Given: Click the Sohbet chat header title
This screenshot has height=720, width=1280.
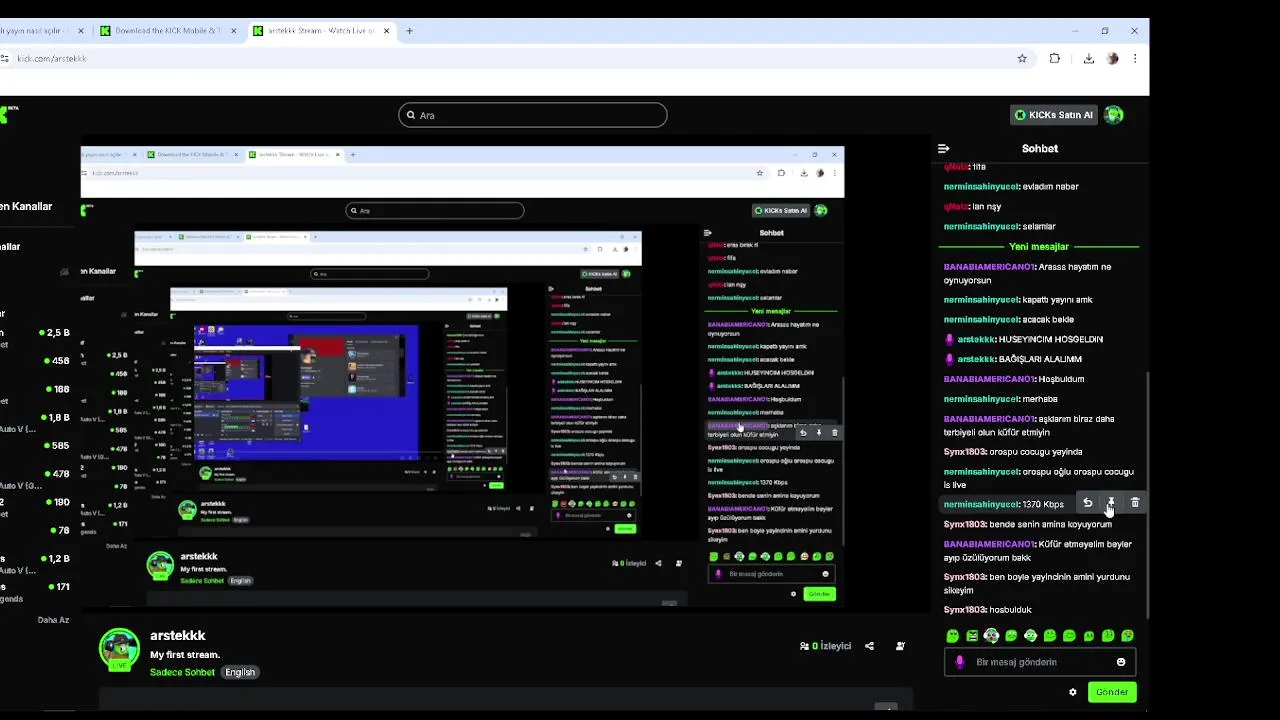Looking at the screenshot, I should pos(1040,148).
